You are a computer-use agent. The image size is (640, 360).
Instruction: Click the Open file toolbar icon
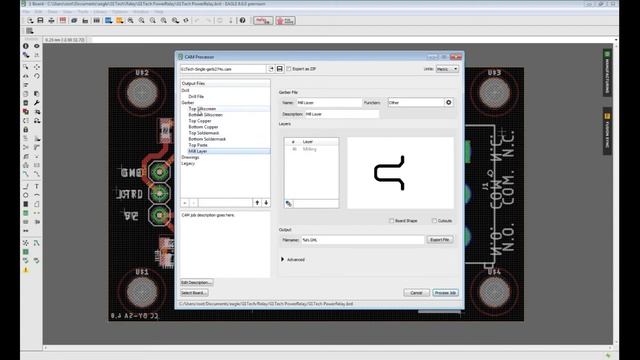30,20
